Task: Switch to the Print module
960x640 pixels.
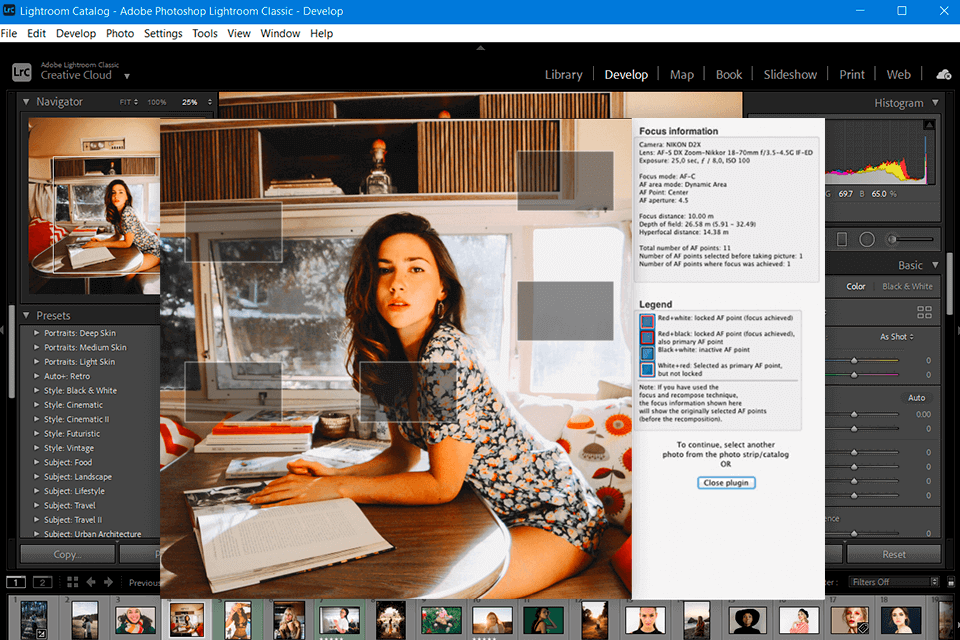Action: pyautogui.click(x=852, y=75)
